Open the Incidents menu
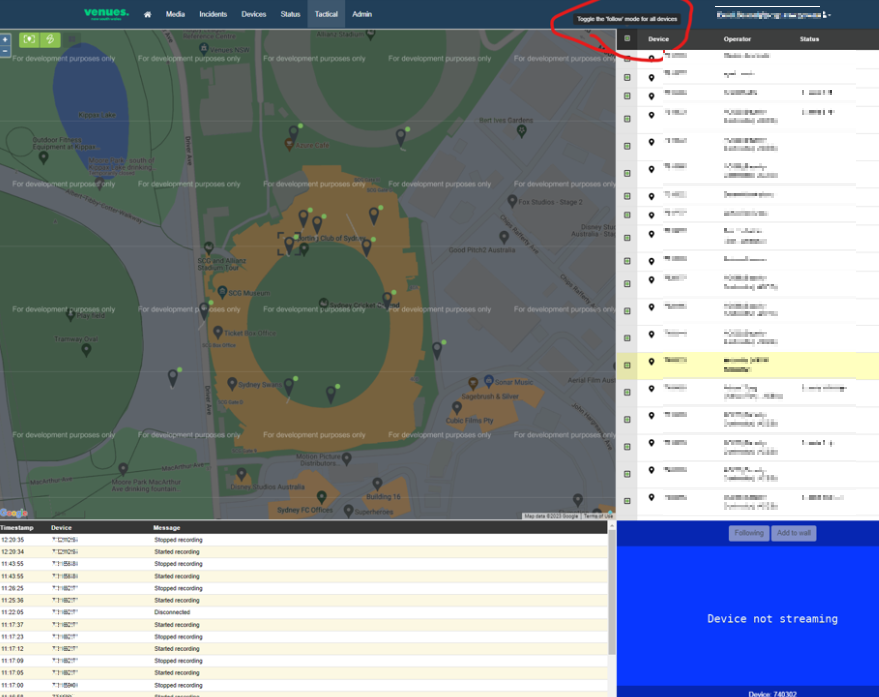This screenshot has height=697, width=879. point(213,15)
